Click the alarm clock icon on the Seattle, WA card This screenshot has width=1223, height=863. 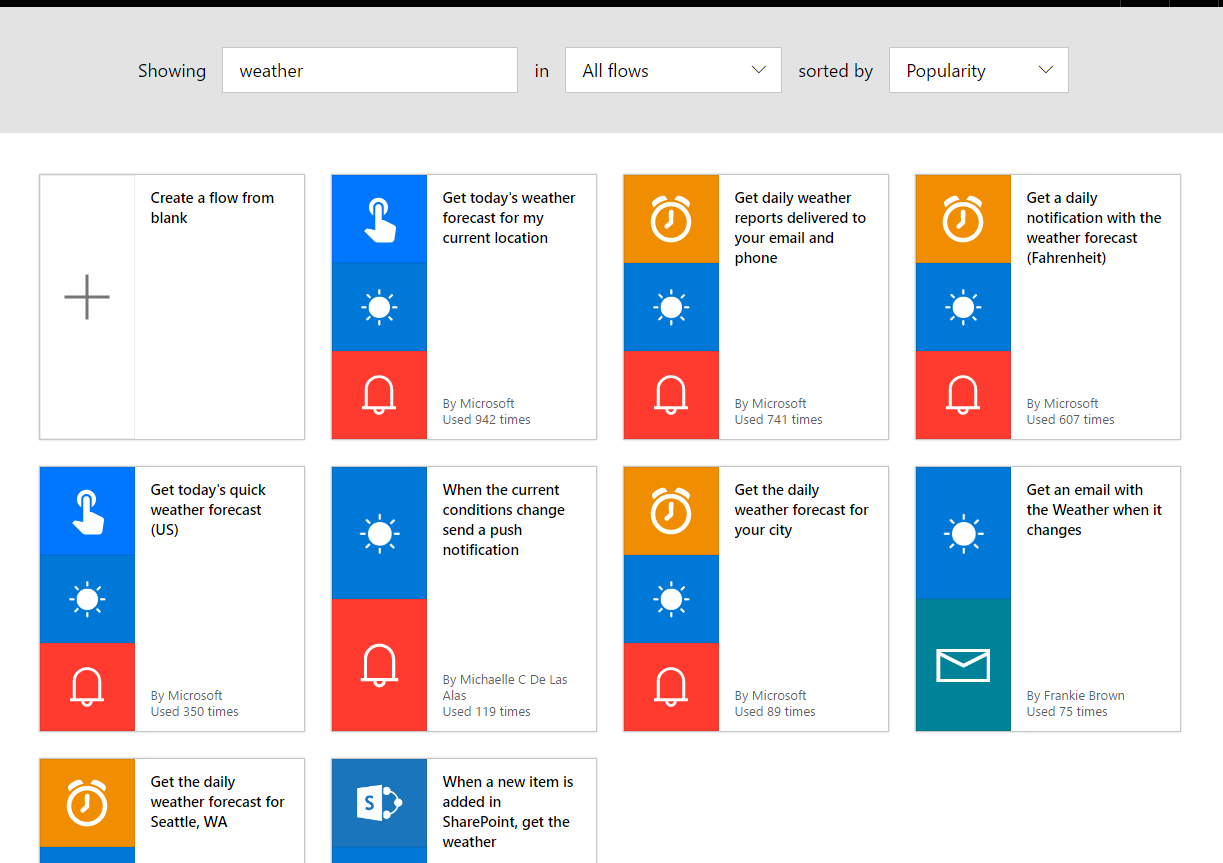[x=87, y=803]
